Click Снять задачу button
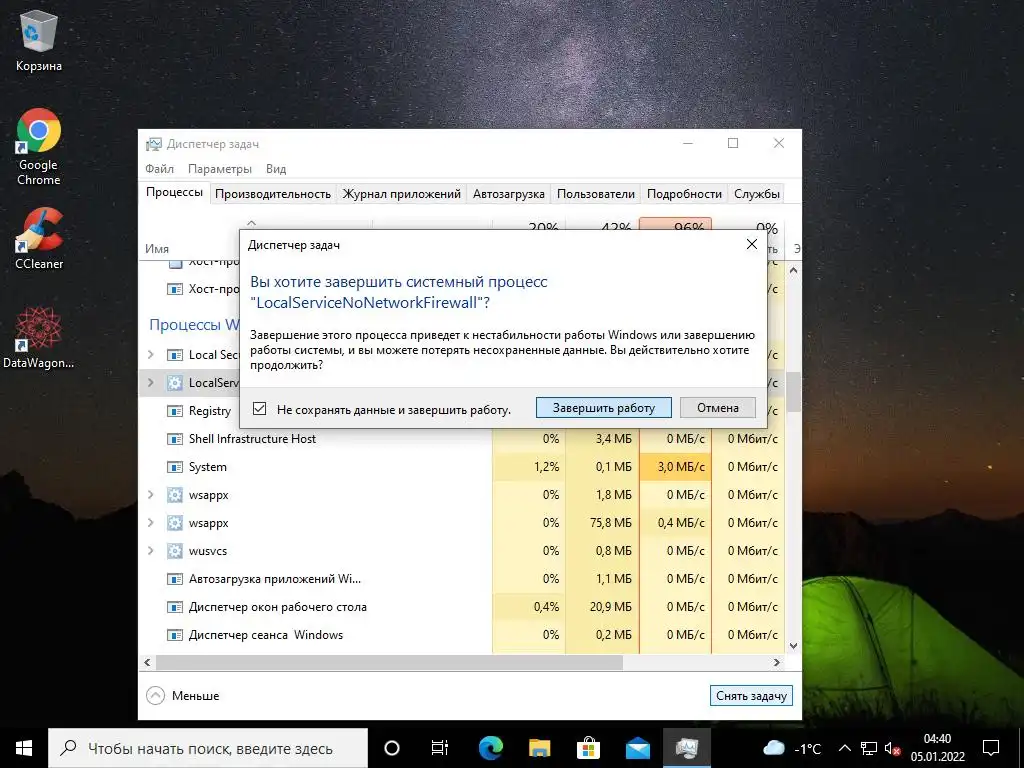This screenshot has width=1024, height=768. pos(751,696)
